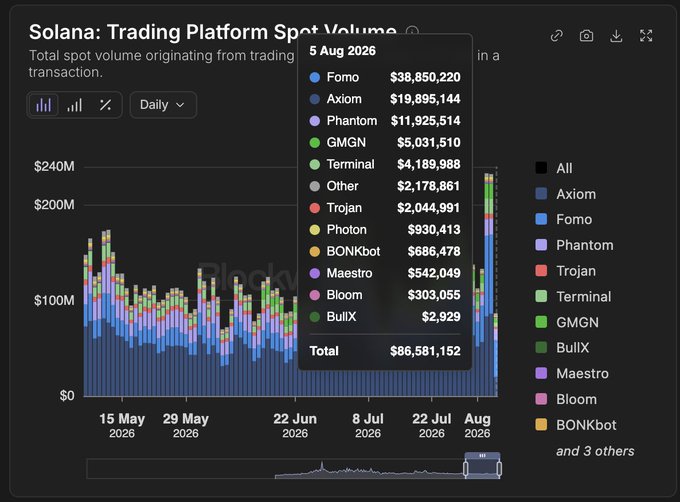Click the tall peak bar near Aug 2026
The height and width of the screenshot is (502, 680).
(489, 285)
